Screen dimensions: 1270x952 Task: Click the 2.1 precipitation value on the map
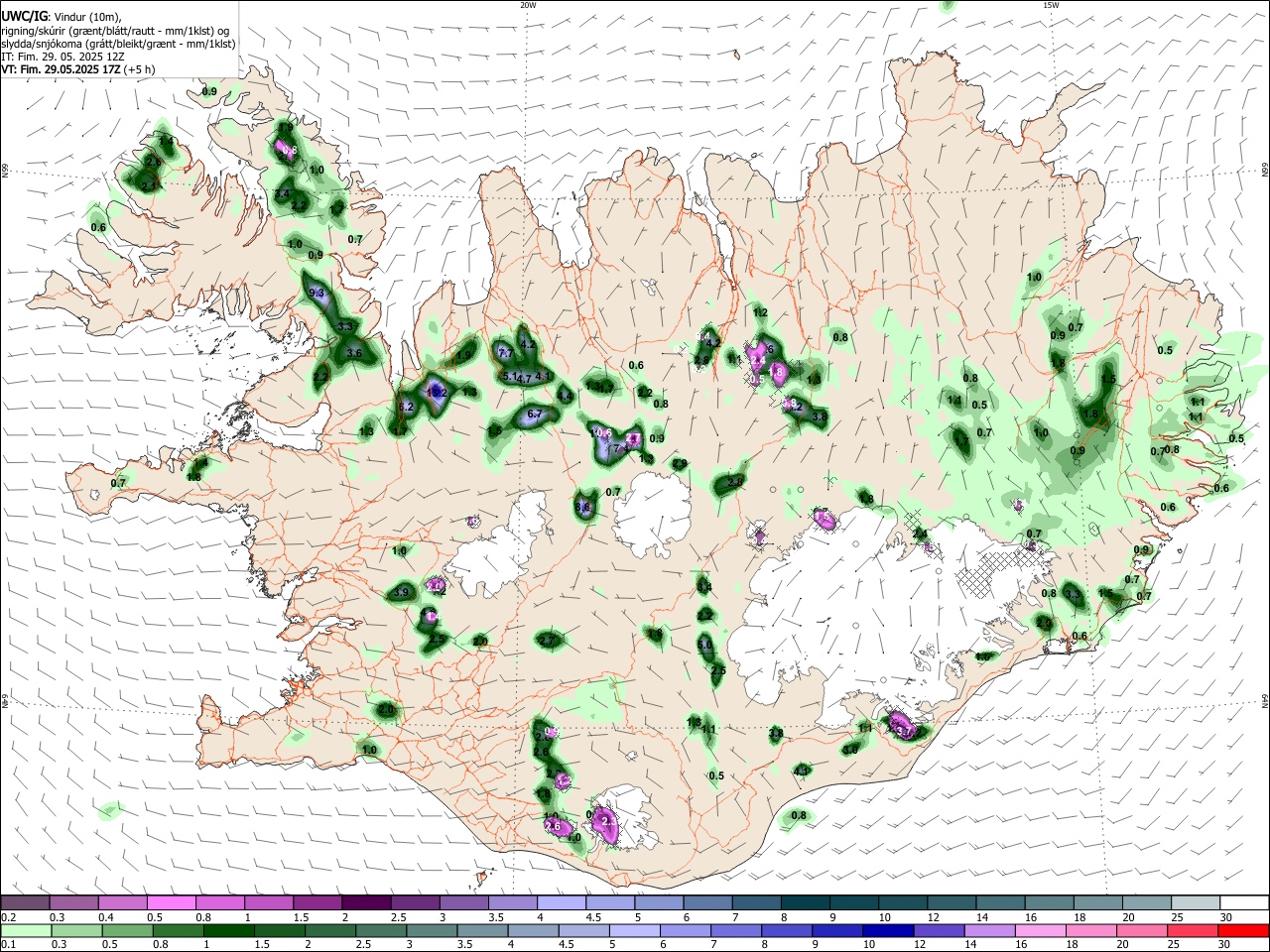[149, 185]
